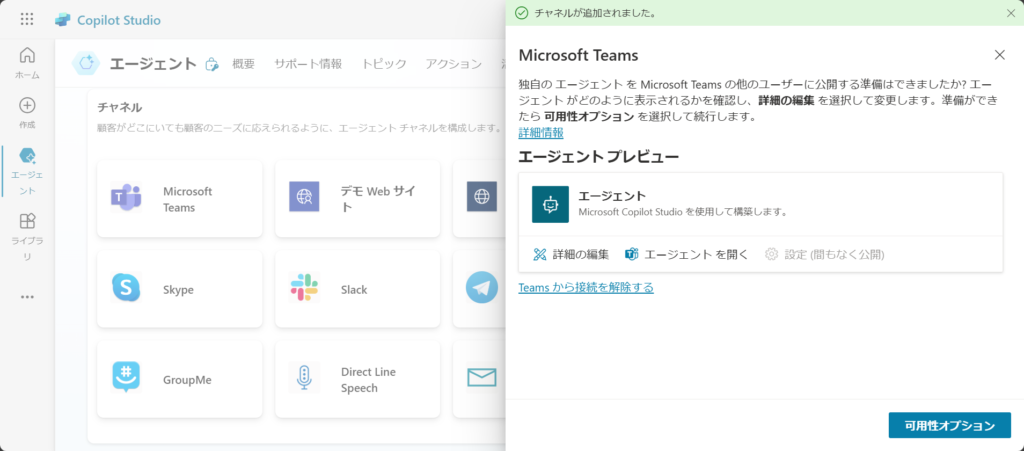
Task: Click 詳細の編集 in agent preview
Action: [x=571, y=254]
